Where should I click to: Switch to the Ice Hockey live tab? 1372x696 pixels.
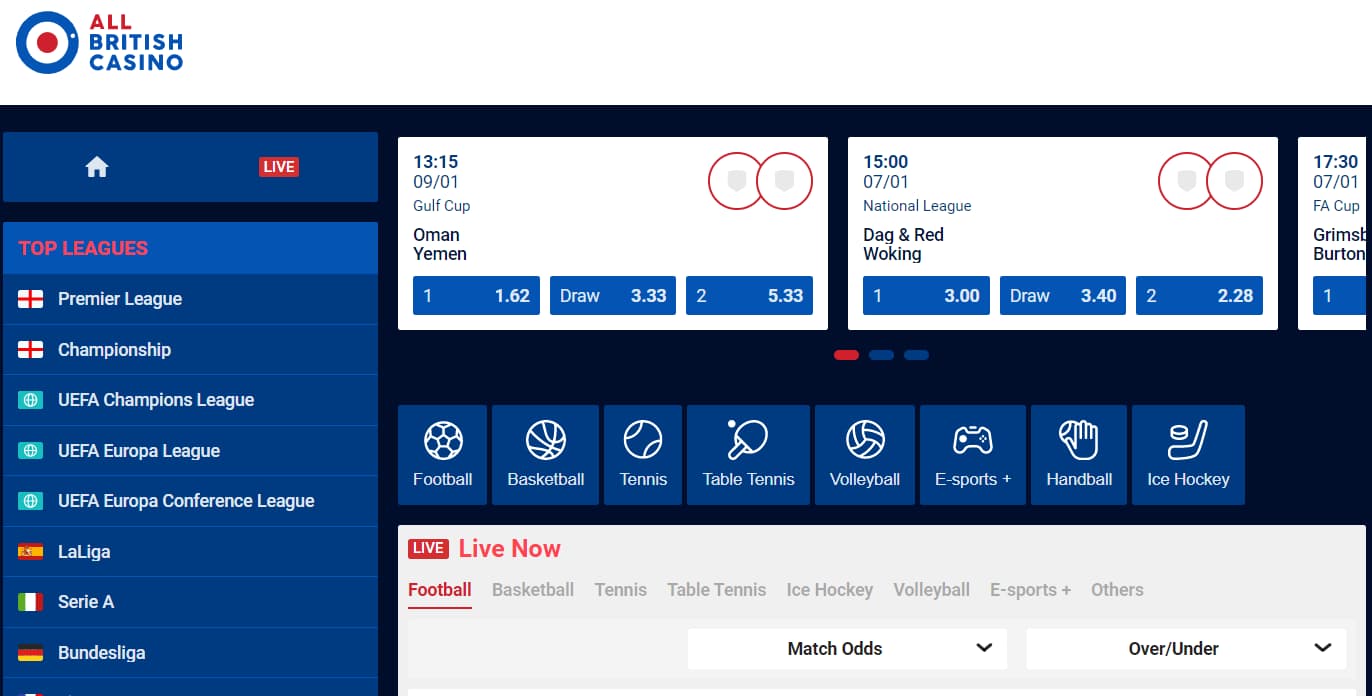pyautogui.click(x=829, y=590)
